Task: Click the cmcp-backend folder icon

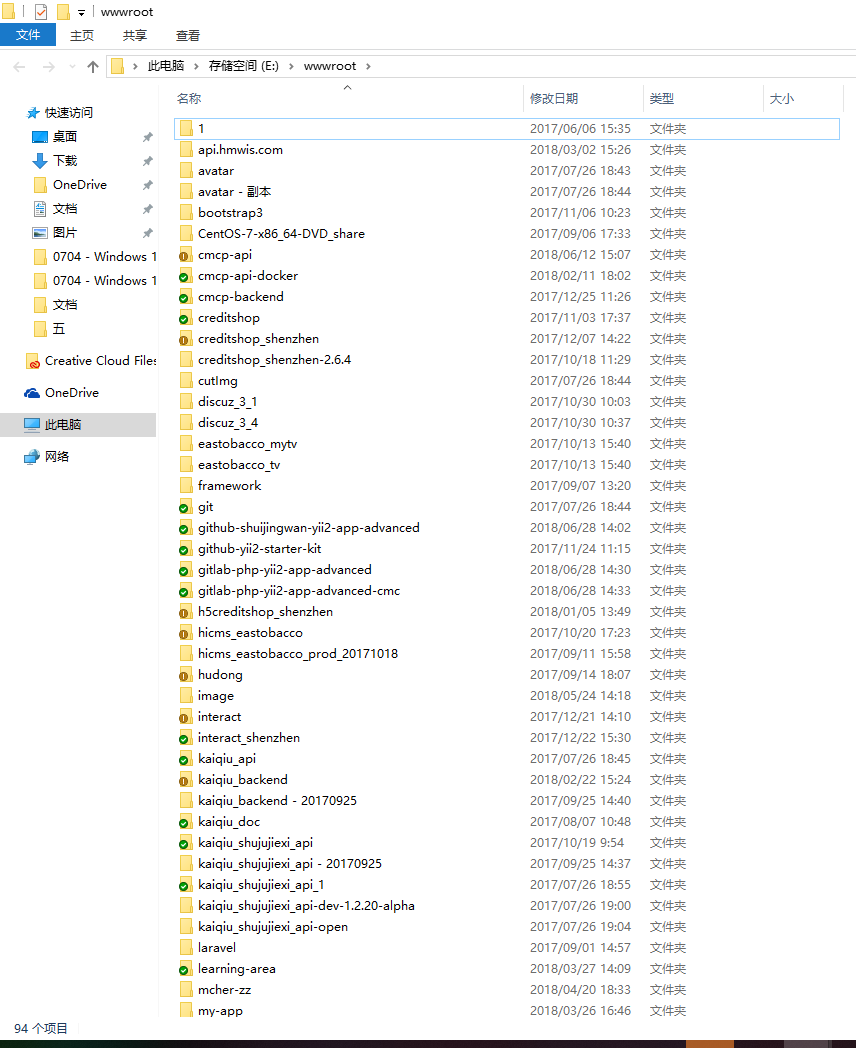Action: 186,297
